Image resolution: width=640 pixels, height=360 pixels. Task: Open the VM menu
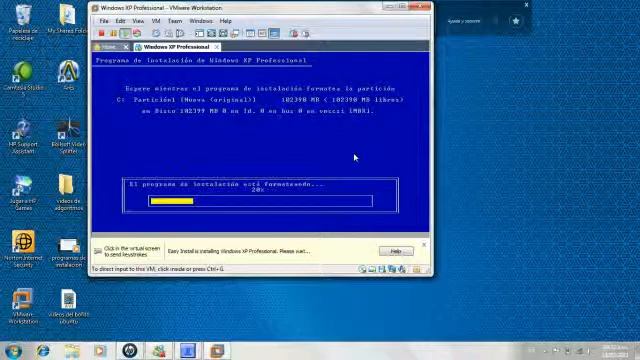(156, 21)
